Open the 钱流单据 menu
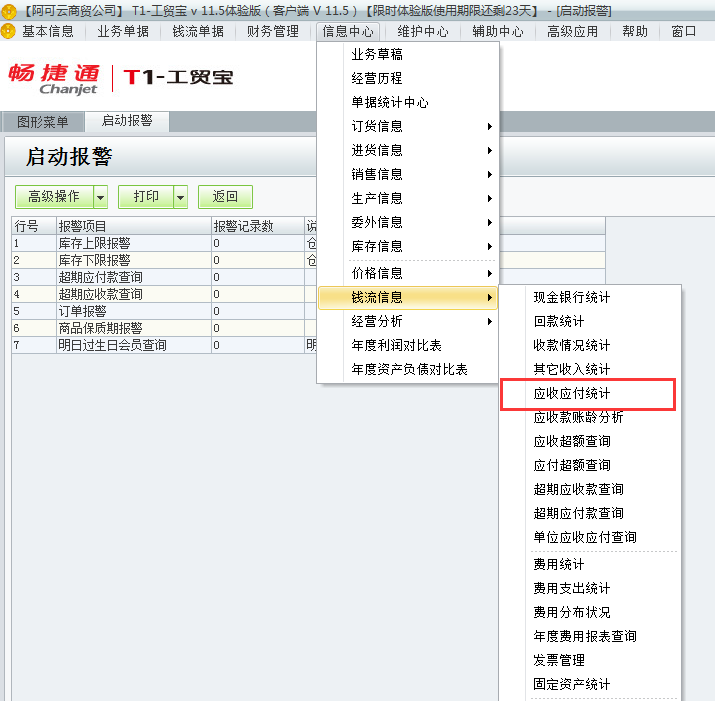Image resolution: width=715 pixels, height=701 pixels. pos(198,31)
